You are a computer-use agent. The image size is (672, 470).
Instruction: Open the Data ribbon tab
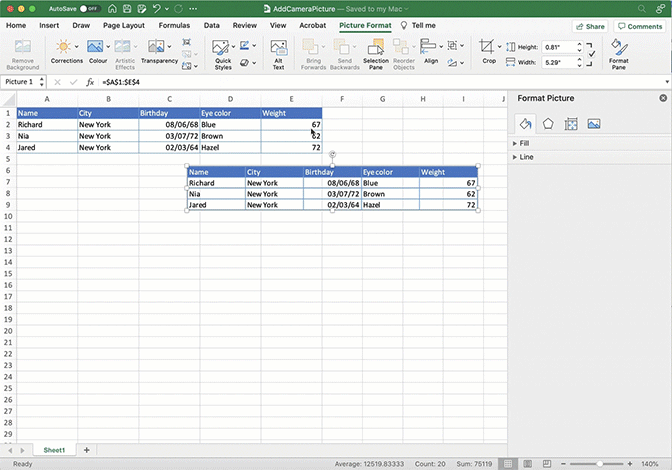(212, 25)
